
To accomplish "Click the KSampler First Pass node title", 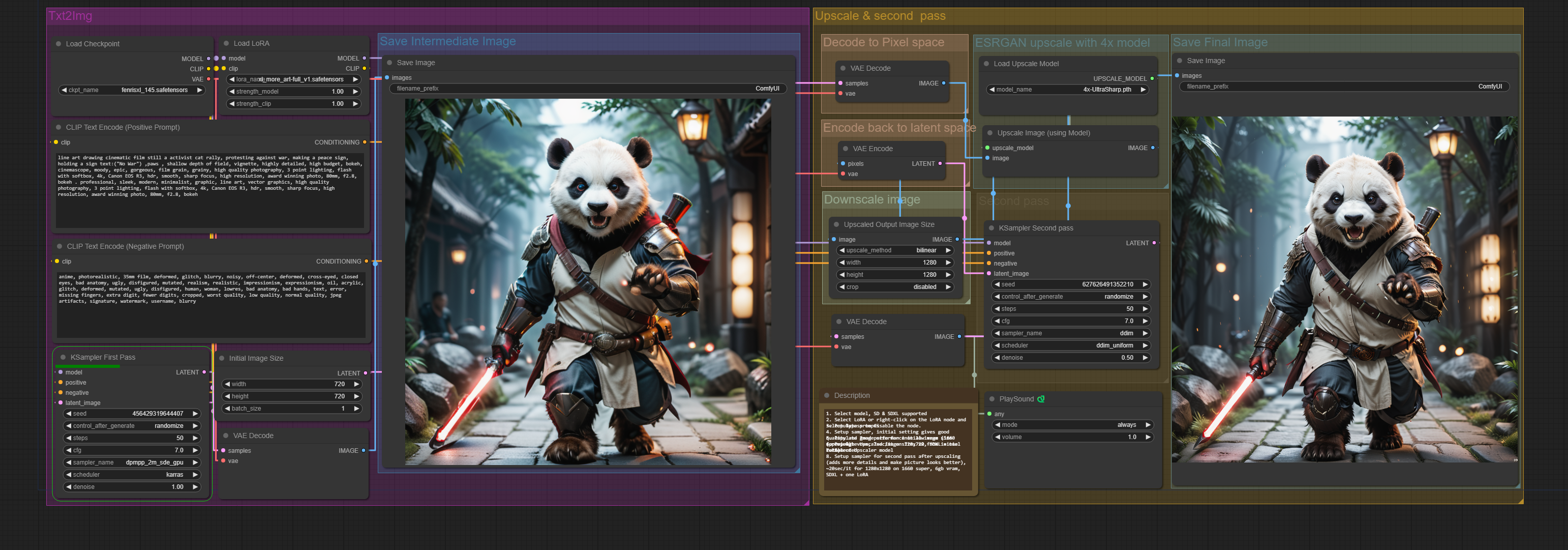I will 103,358.
